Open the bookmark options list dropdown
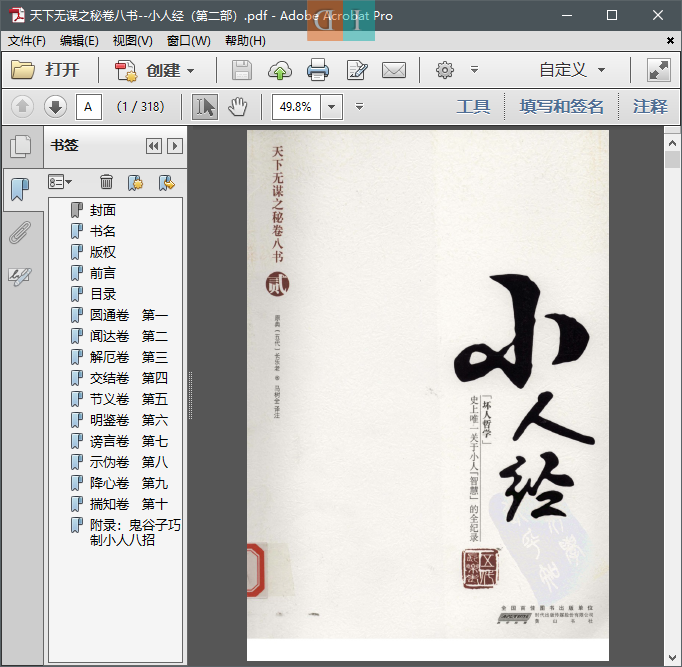 click(60, 182)
